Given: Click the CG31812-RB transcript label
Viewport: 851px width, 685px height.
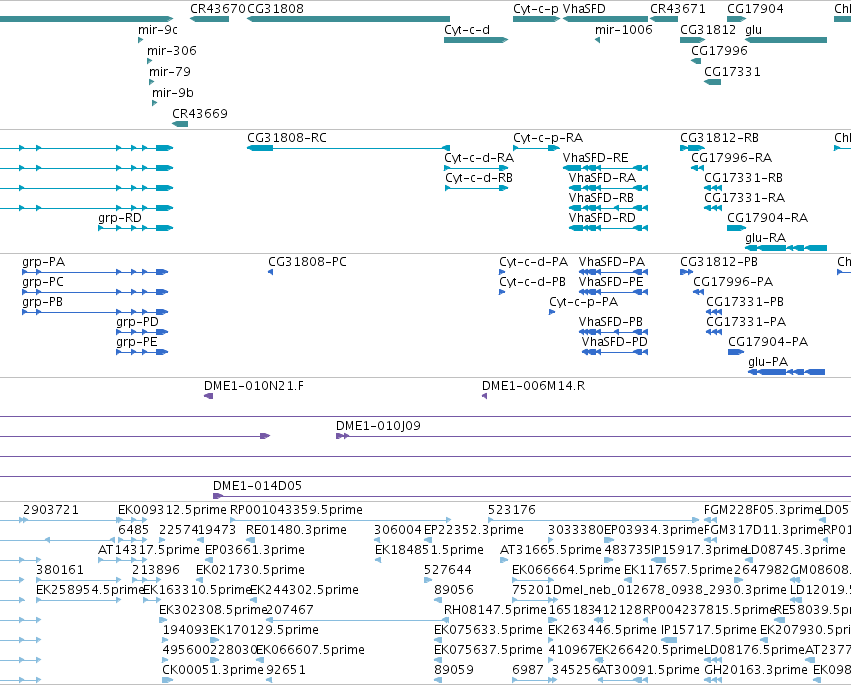Looking at the screenshot, I should (x=719, y=138).
